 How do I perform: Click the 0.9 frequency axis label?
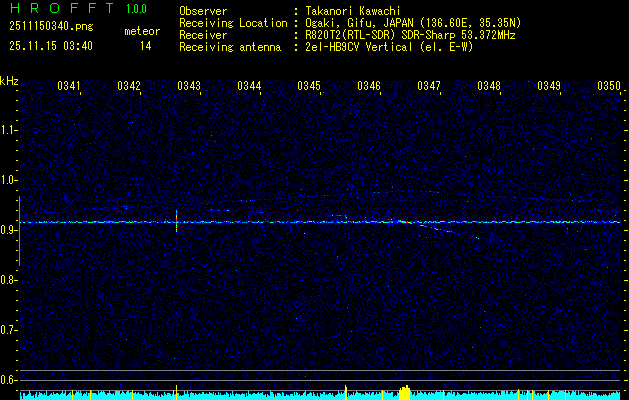pos(9,230)
